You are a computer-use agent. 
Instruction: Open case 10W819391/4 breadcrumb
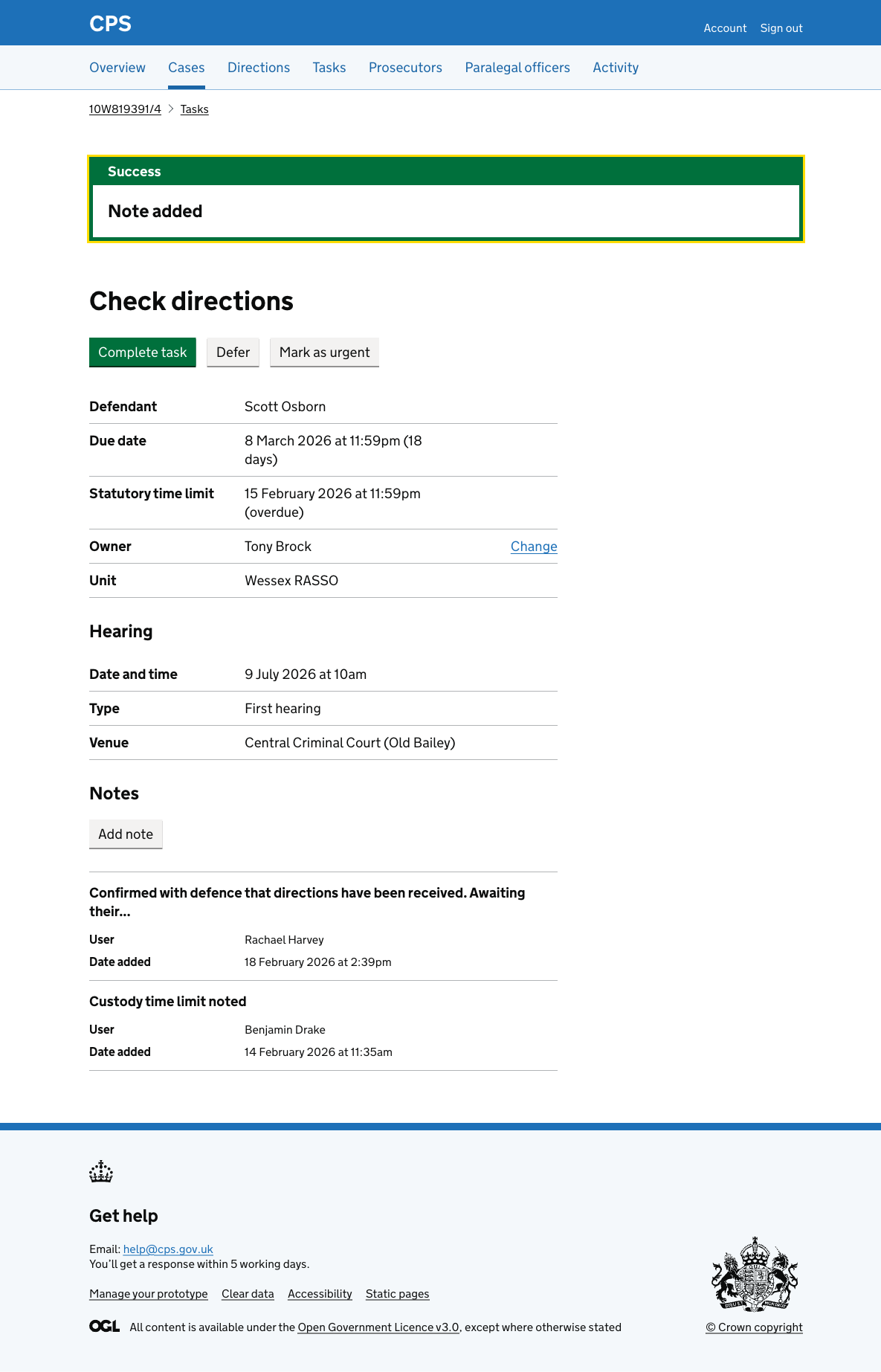[x=125, y=109]
